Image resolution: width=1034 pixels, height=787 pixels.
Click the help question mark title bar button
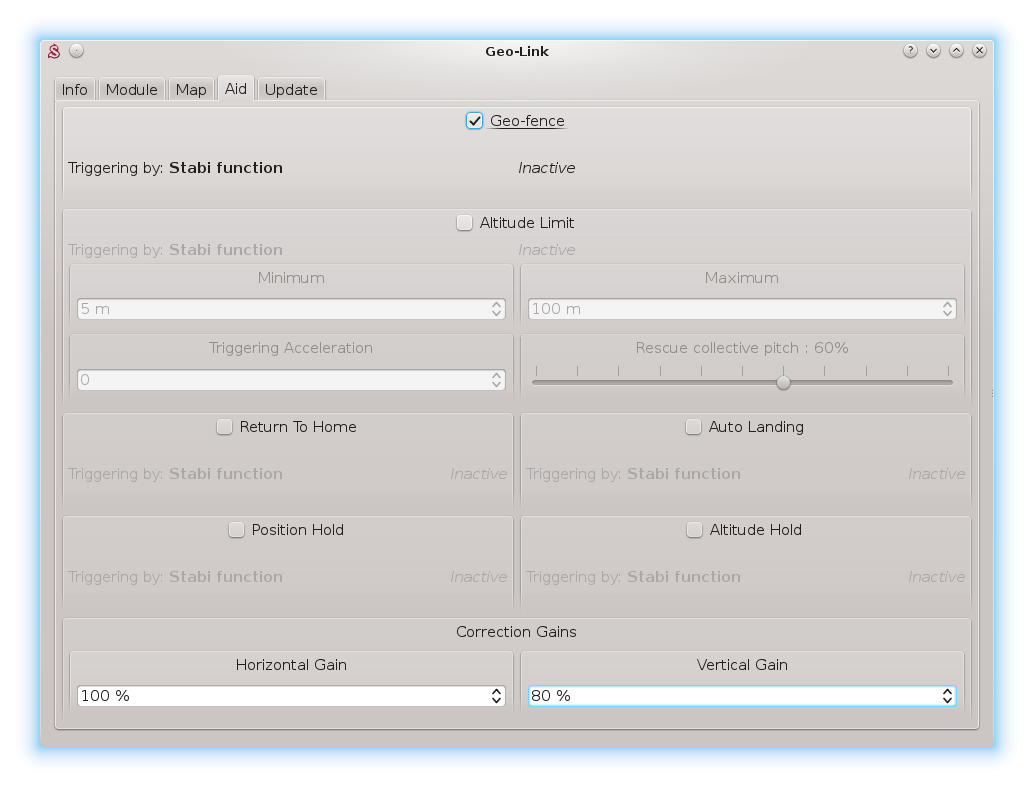[910, 51]
